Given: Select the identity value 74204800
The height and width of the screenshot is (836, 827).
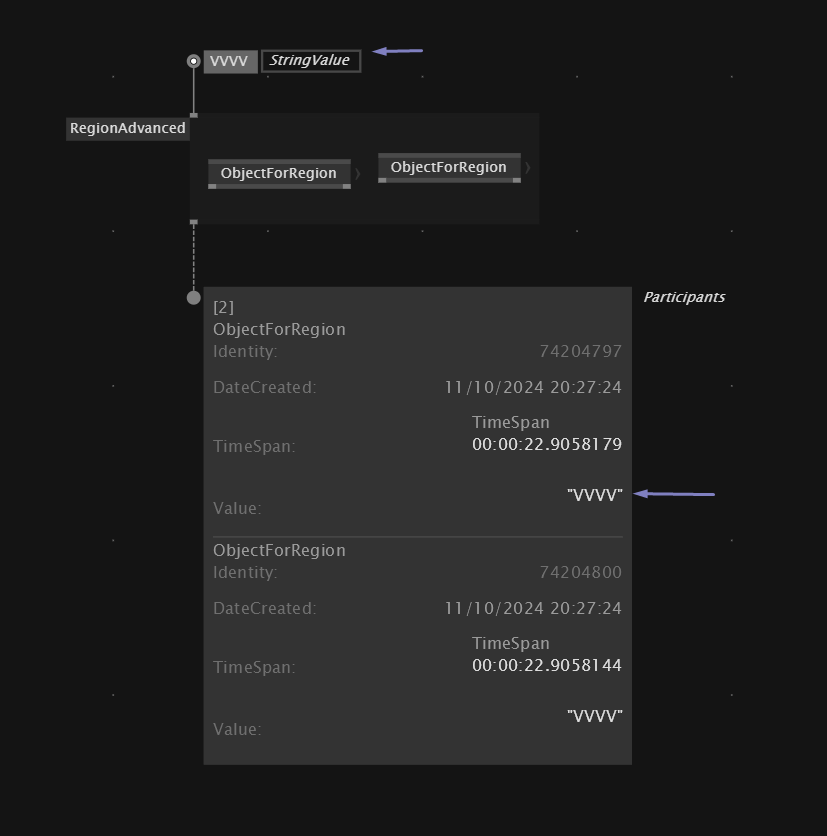Looking at the screenshot, I should (x=581, y=572).
